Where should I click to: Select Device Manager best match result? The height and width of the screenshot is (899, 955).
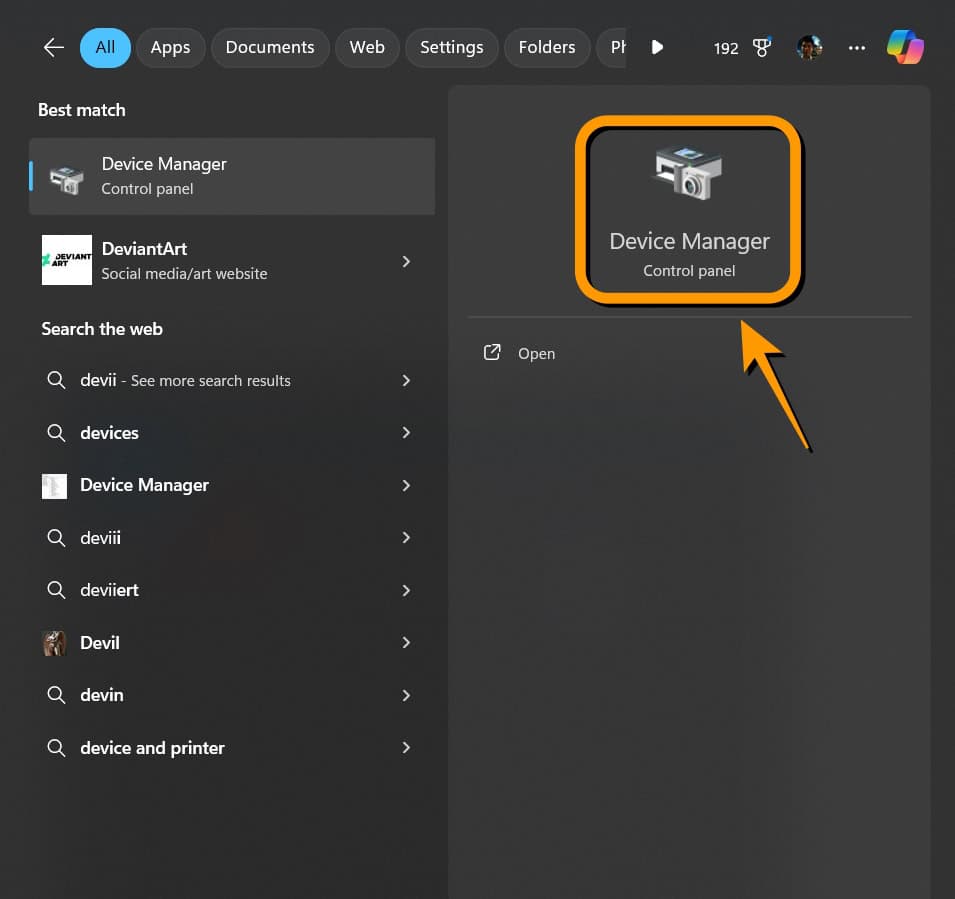click(x=232, y=176)
